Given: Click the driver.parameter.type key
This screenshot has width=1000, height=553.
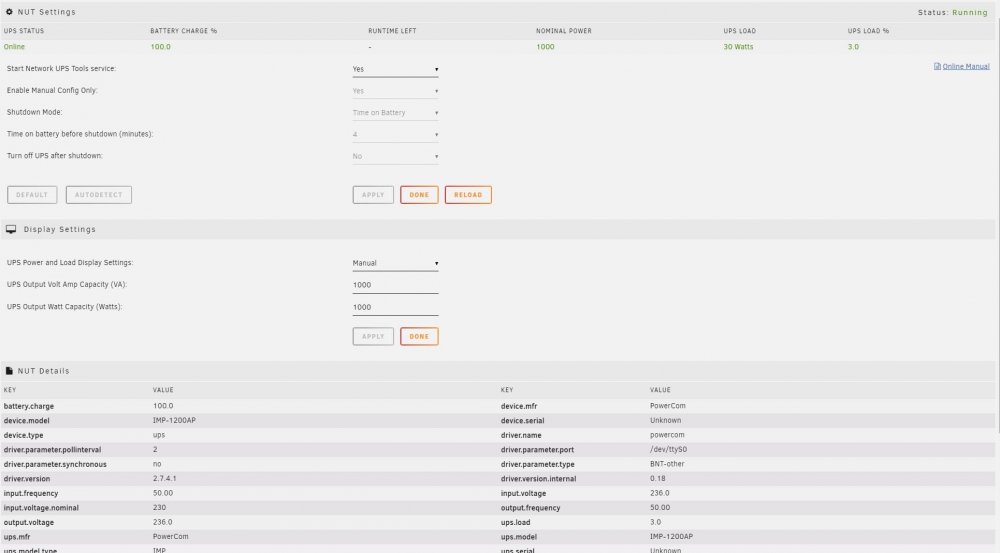Looking at the screenshot, I should coord(538,464).
